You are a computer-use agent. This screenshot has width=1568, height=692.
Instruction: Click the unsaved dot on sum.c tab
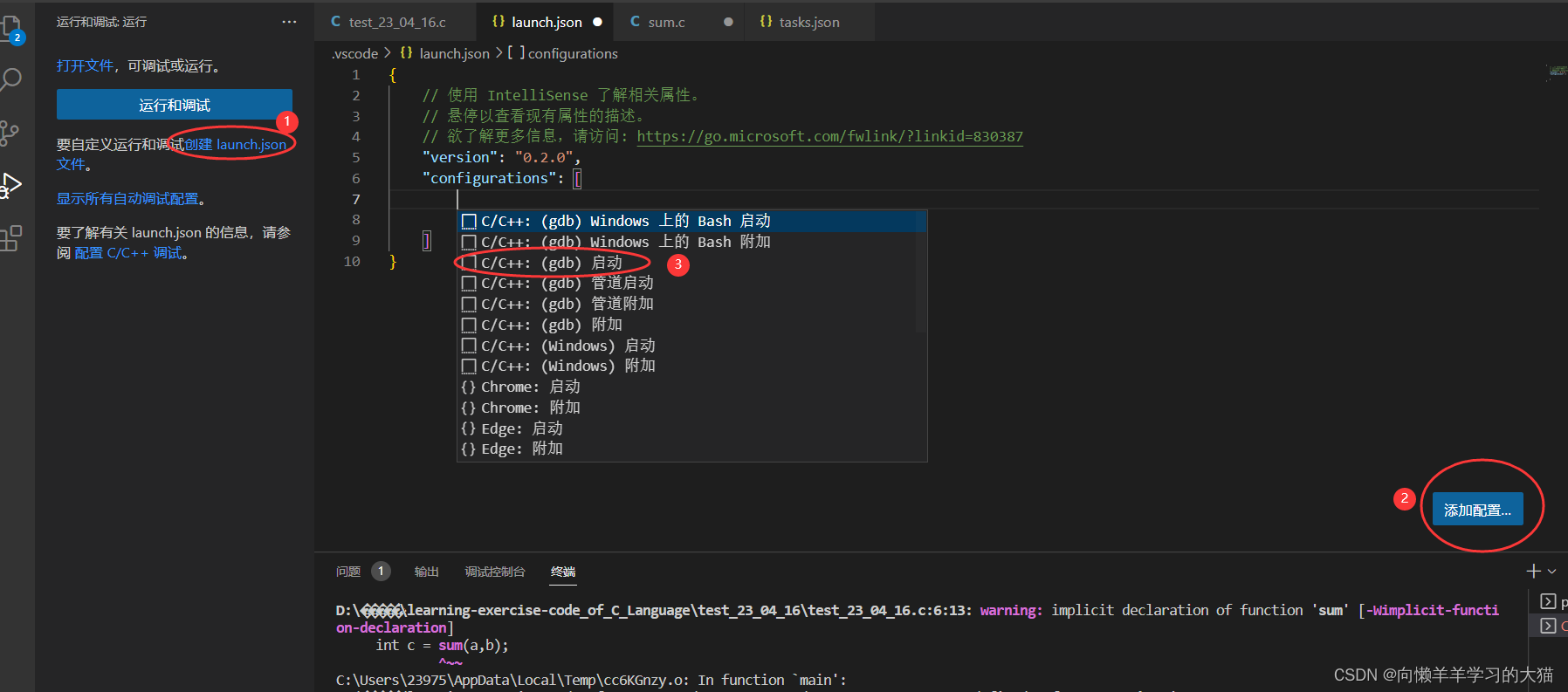click(728, 22)
